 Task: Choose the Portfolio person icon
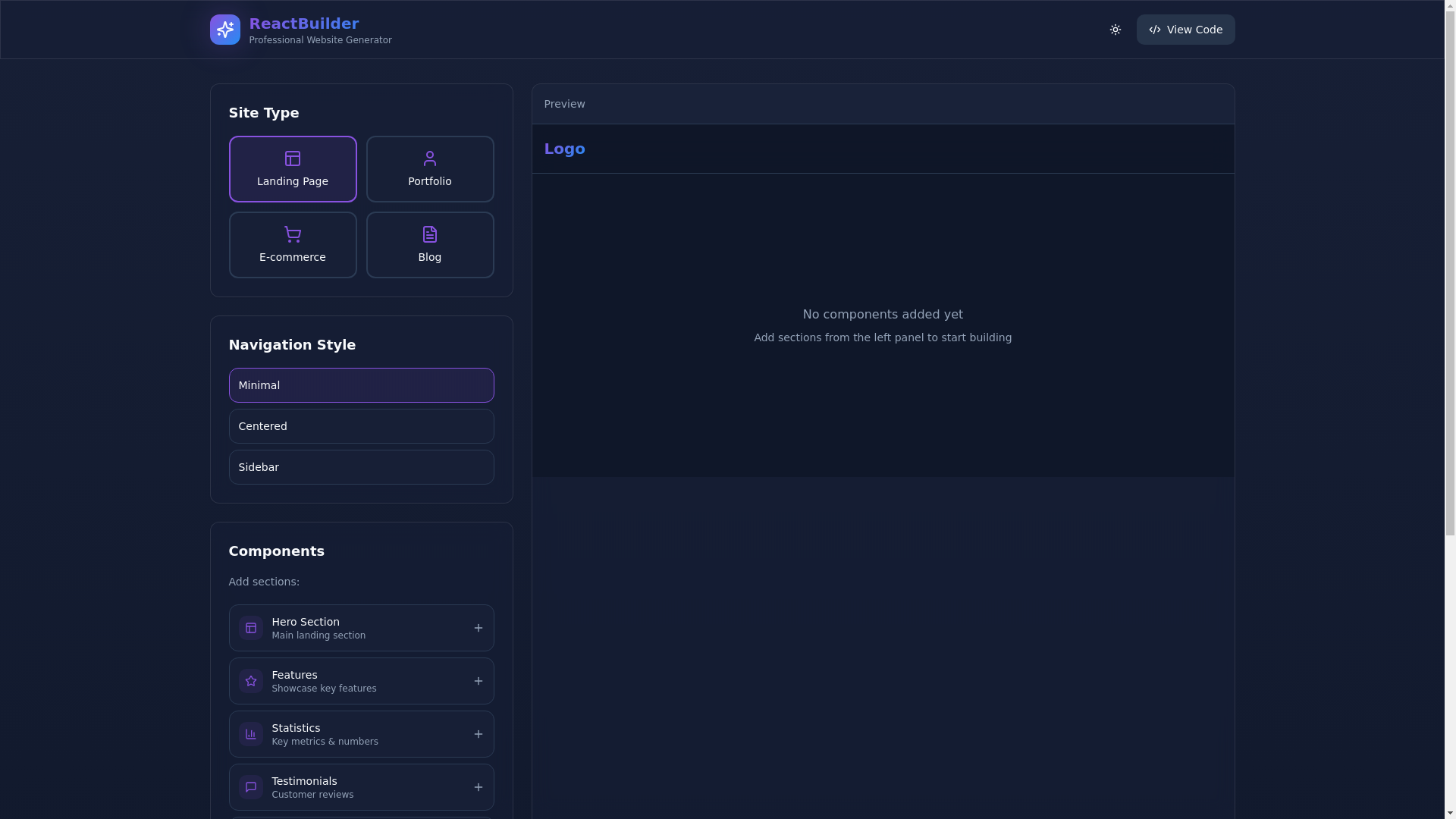click(429, 158)
